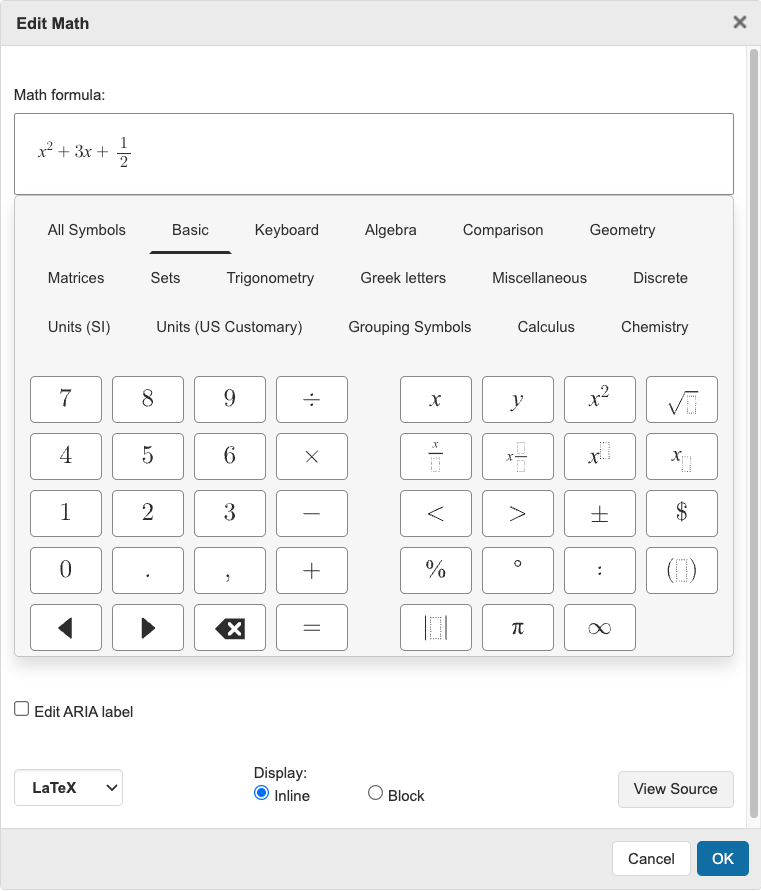
Task: Click the dialog vertical scrollbar
Action: [754, 434]
